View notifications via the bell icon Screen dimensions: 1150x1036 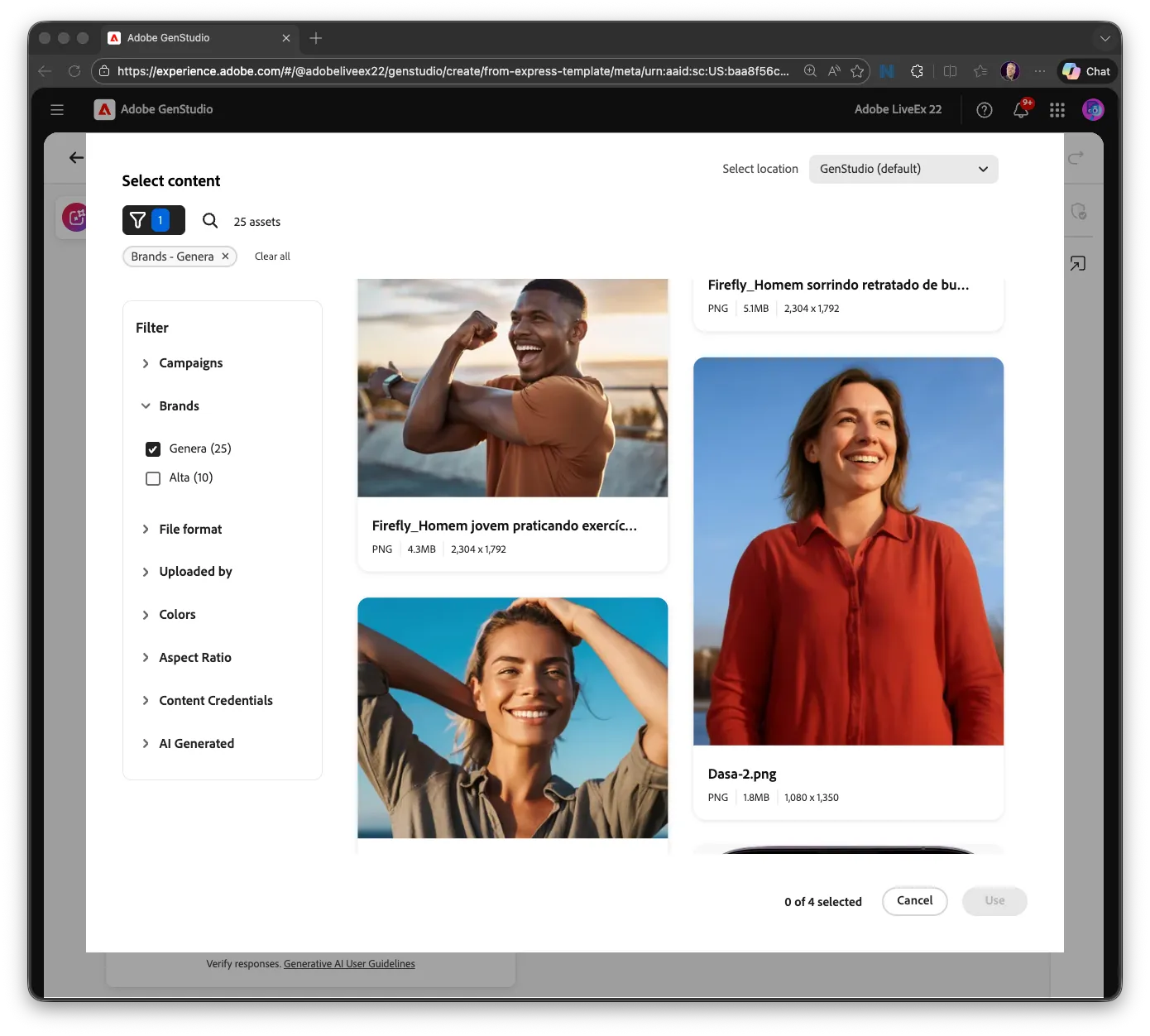(x=1022, y=109)
